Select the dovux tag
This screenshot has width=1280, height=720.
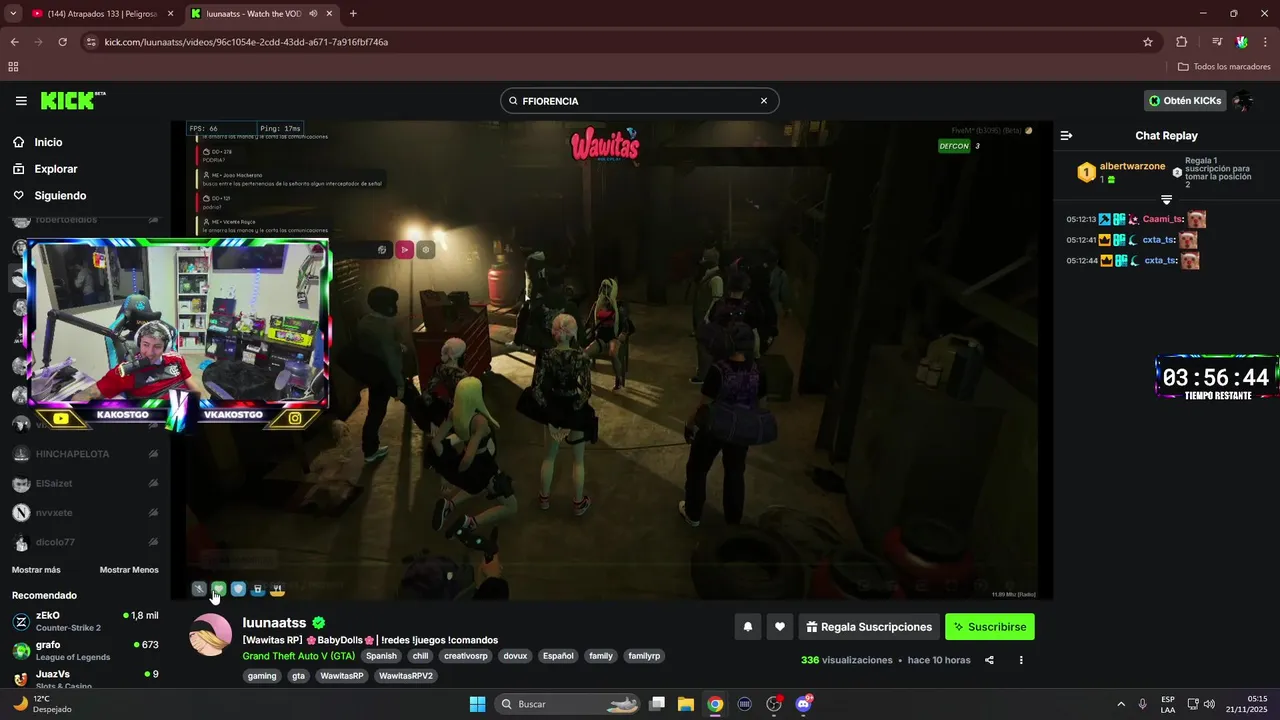515,656
